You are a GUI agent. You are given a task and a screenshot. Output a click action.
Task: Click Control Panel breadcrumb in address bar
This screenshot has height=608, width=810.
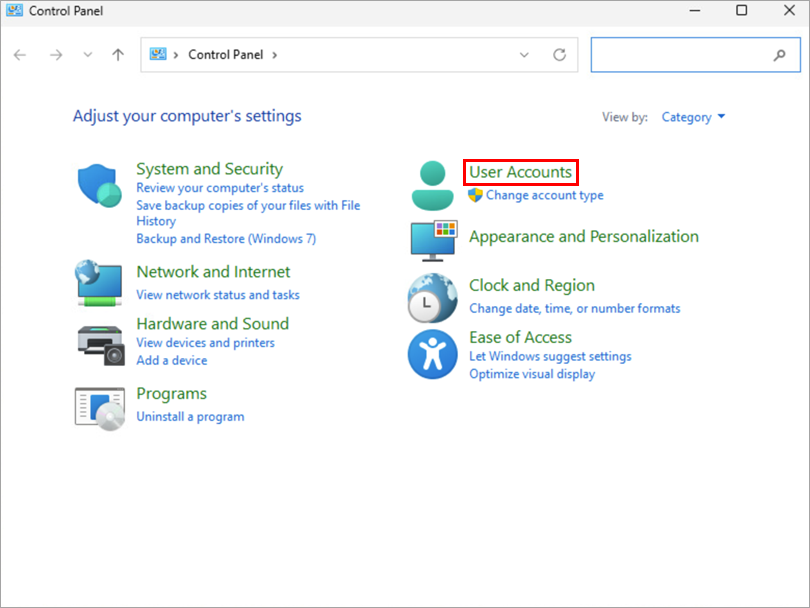225,55
